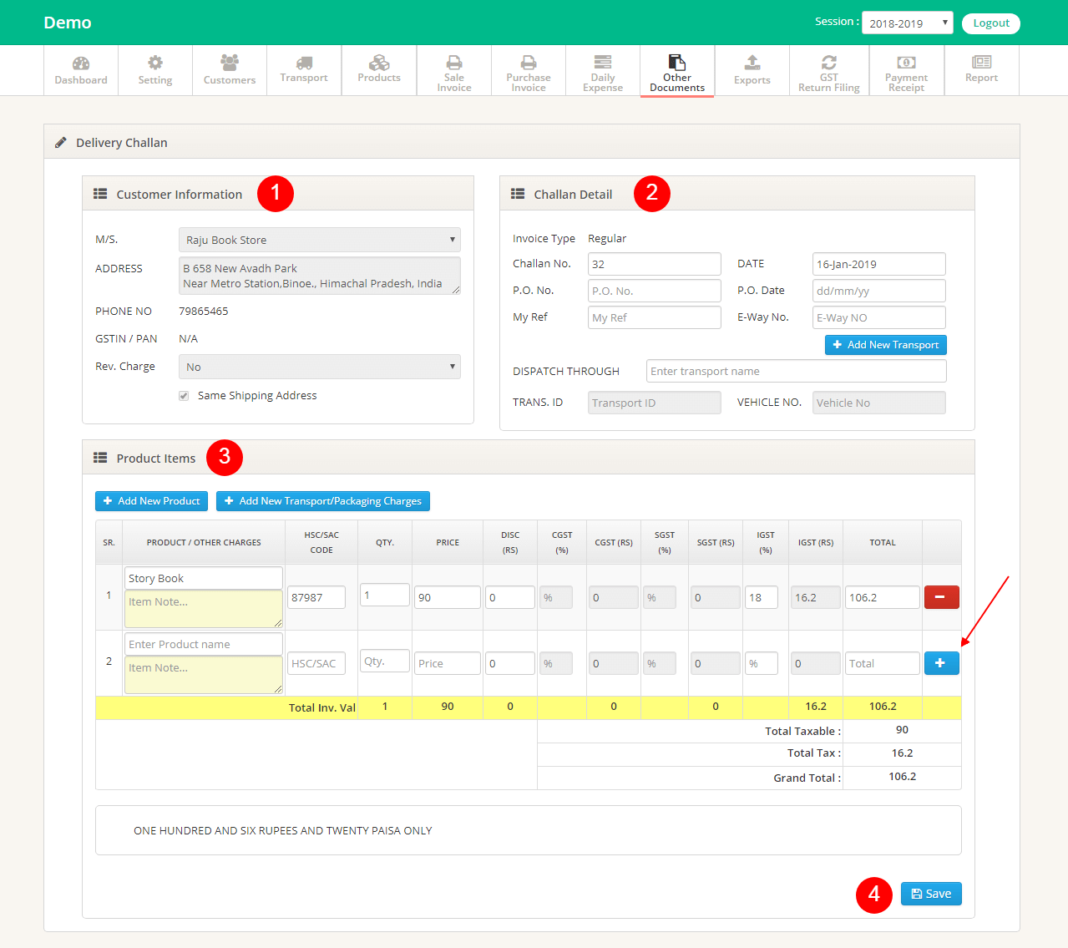Open the Report module
1068x948 pixels.
click(x=981, y=70)
